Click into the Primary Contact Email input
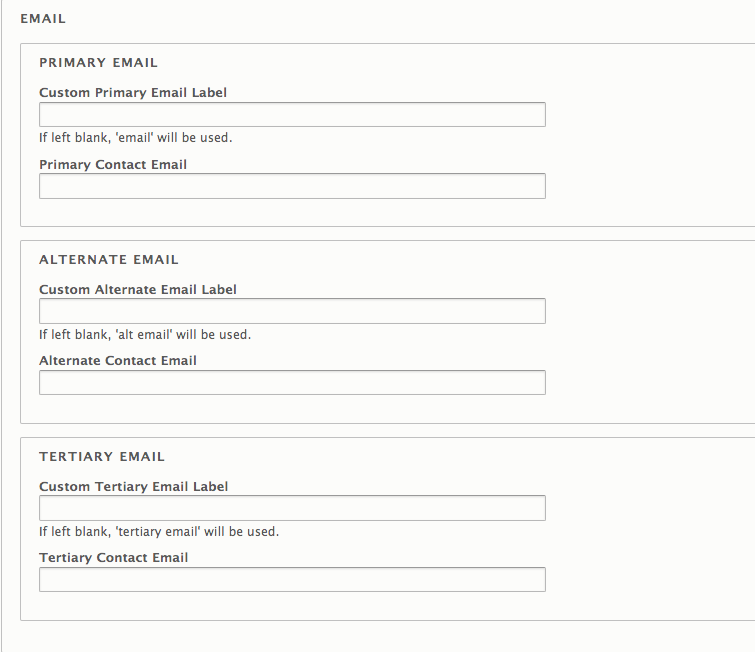755x652 pixels. (x=292, y=186)
